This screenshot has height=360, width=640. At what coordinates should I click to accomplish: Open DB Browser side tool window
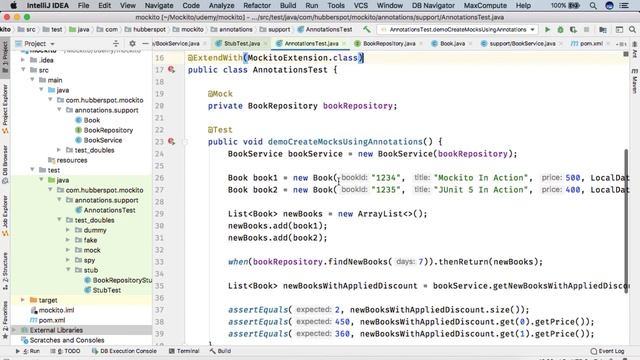pos(5,164)
